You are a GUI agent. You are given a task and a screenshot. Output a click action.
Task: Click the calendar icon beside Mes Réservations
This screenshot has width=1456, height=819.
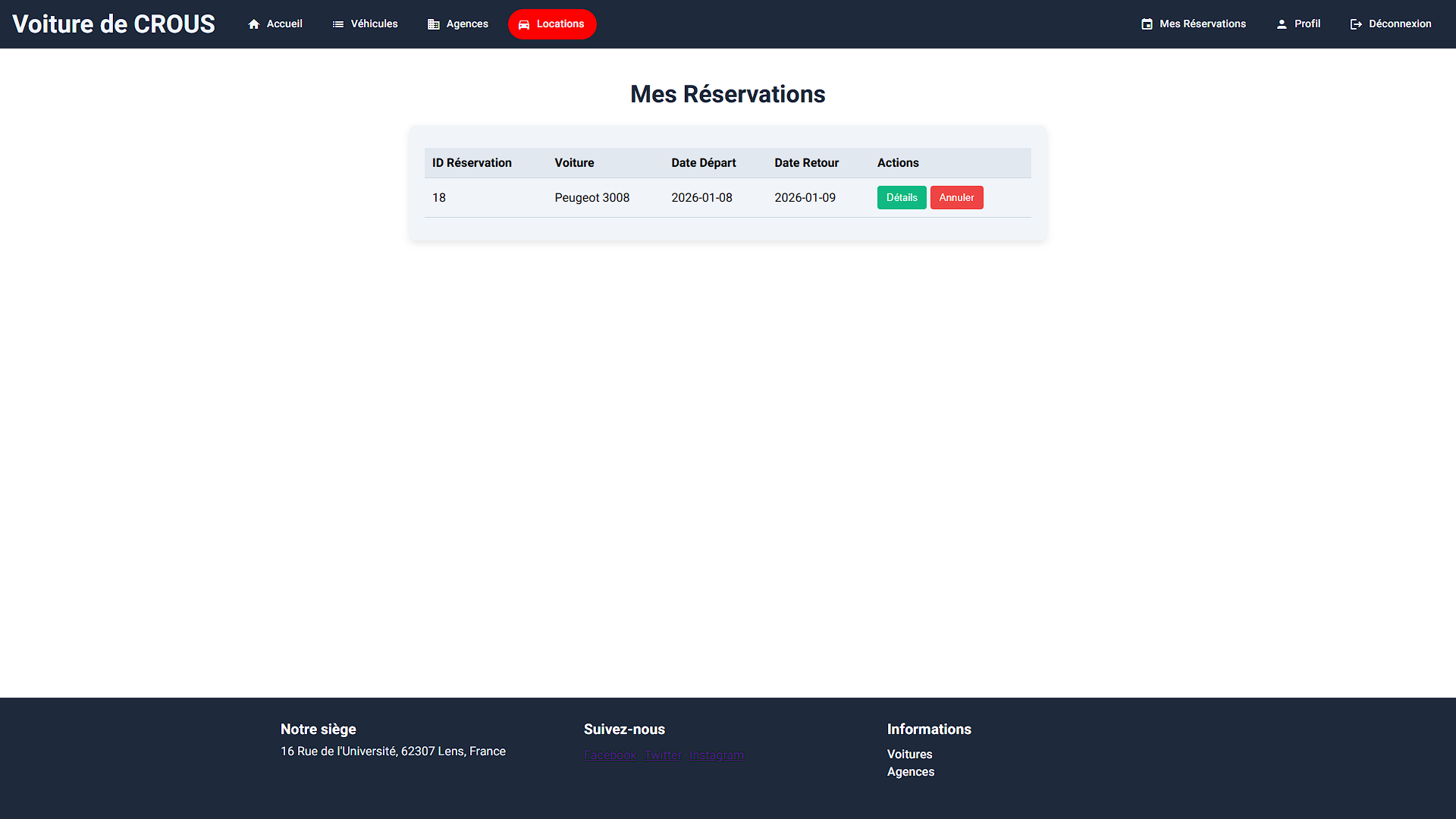point(1147,24)
